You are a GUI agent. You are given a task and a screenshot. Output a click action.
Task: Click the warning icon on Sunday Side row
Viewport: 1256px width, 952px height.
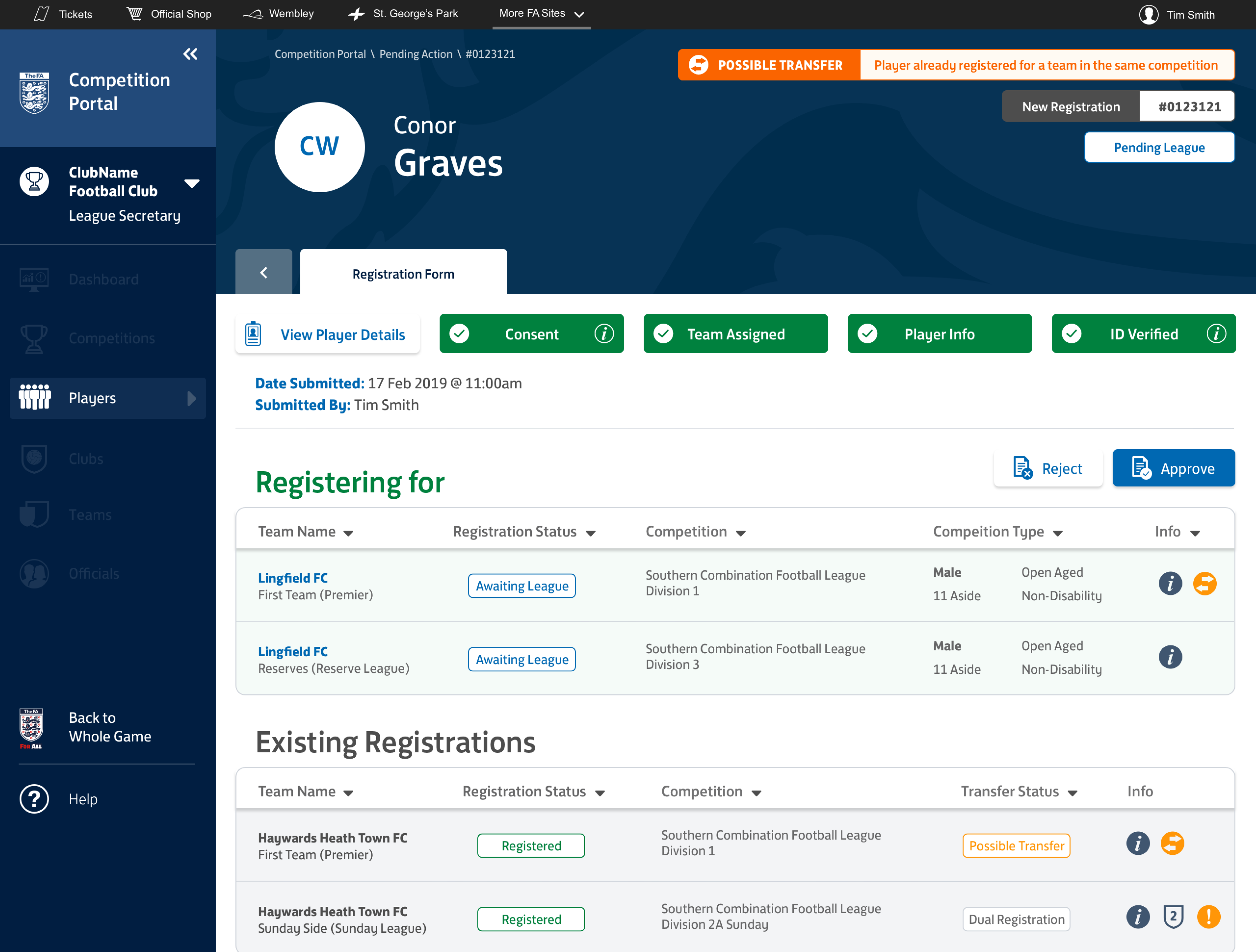(x=1208, y=917)
